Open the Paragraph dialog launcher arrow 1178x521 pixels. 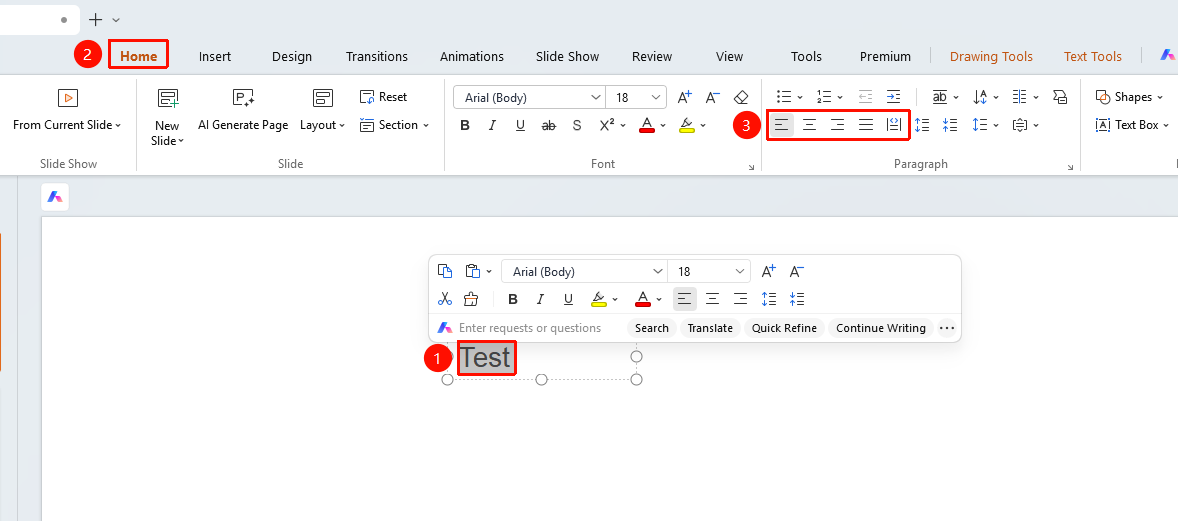1071,168
